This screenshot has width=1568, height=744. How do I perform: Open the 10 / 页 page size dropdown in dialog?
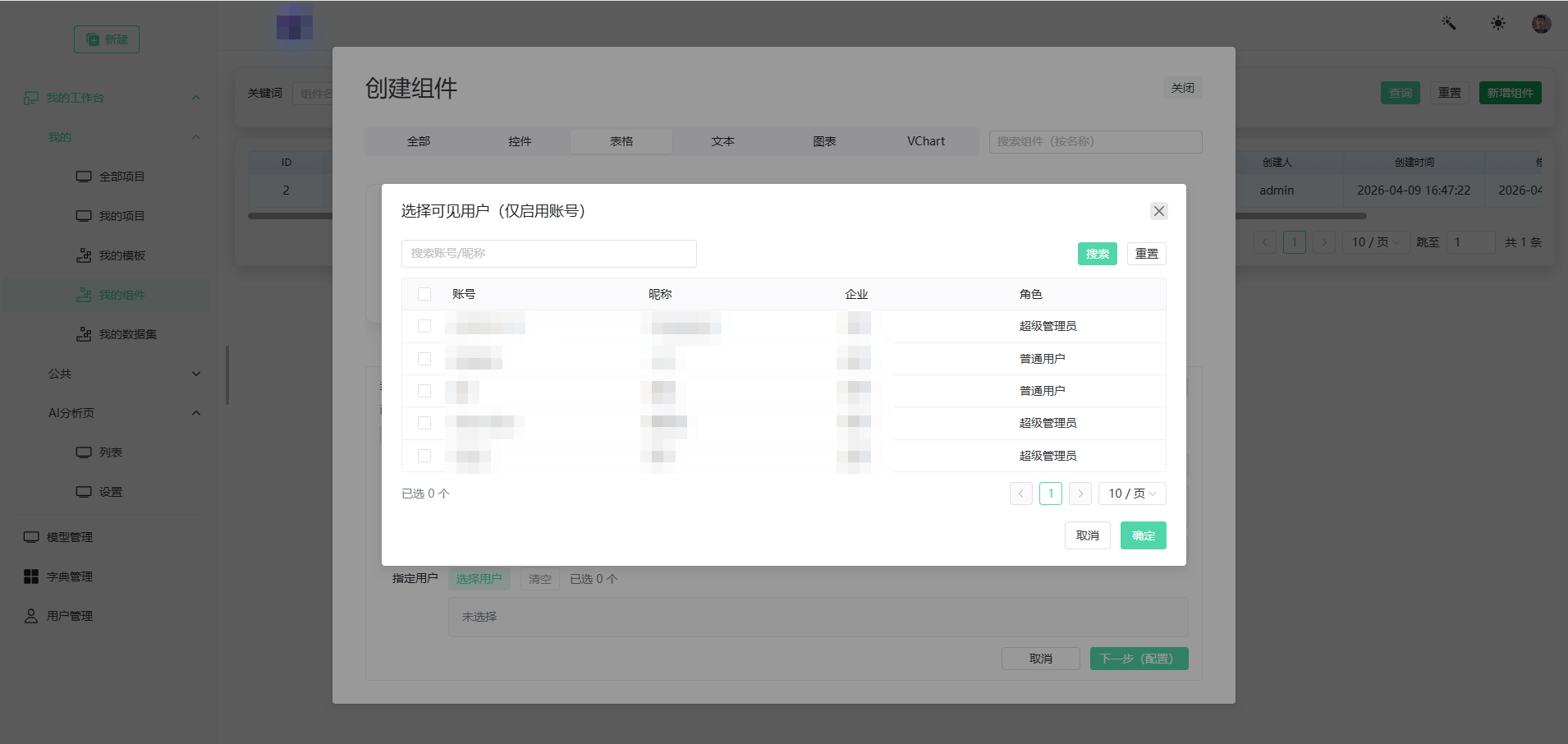point(1132,494)
